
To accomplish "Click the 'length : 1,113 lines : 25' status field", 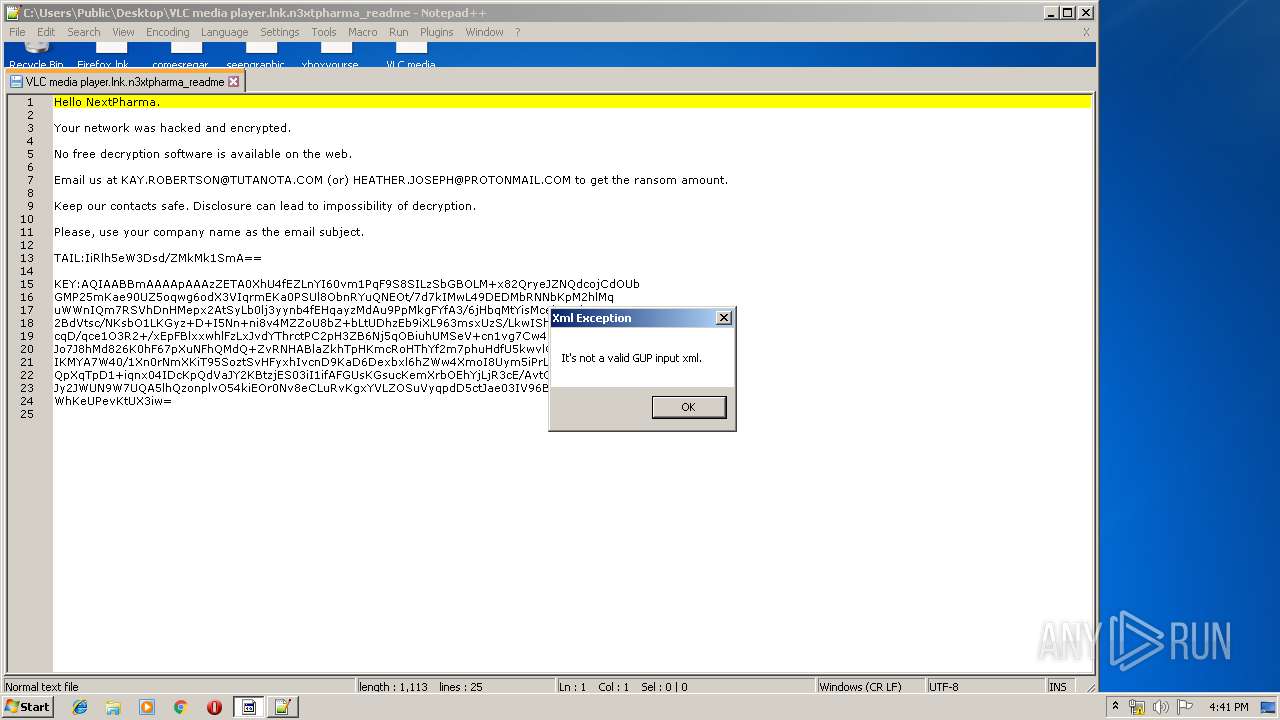I will point(456,687).
